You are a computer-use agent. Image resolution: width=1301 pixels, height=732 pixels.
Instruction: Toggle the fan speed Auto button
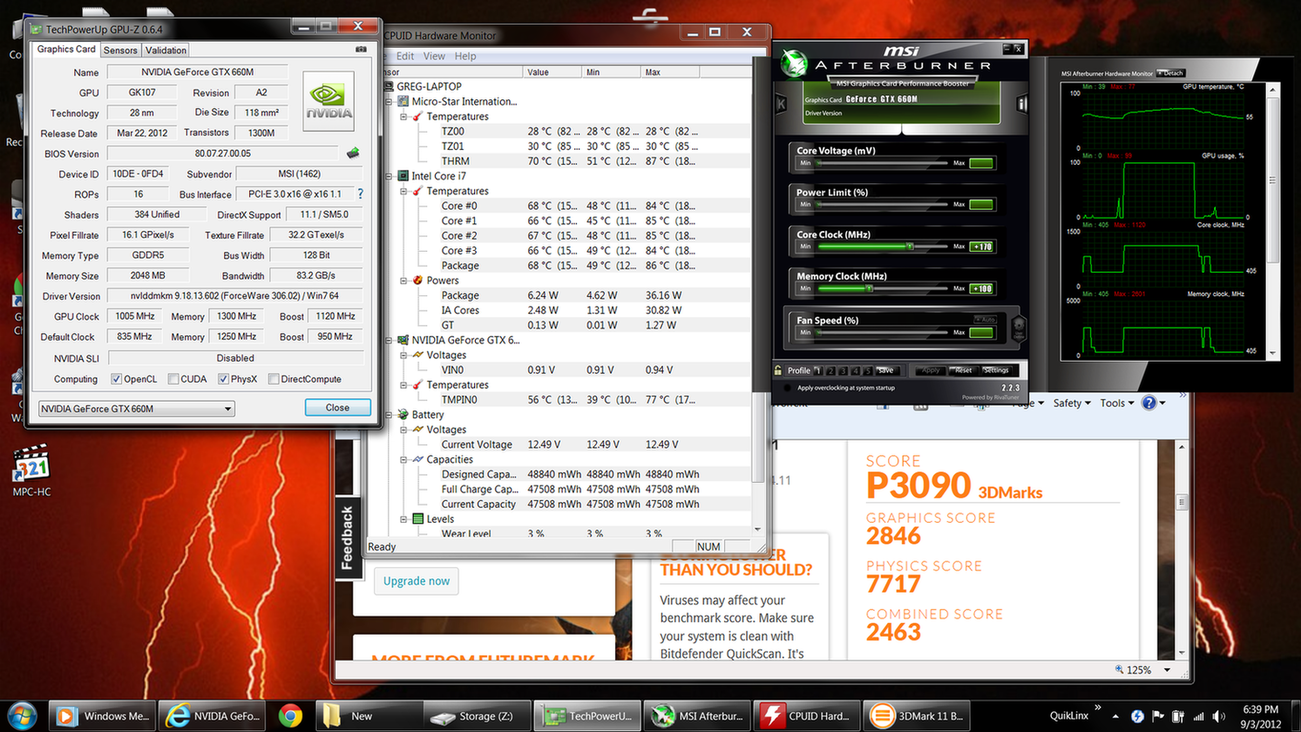983,319
